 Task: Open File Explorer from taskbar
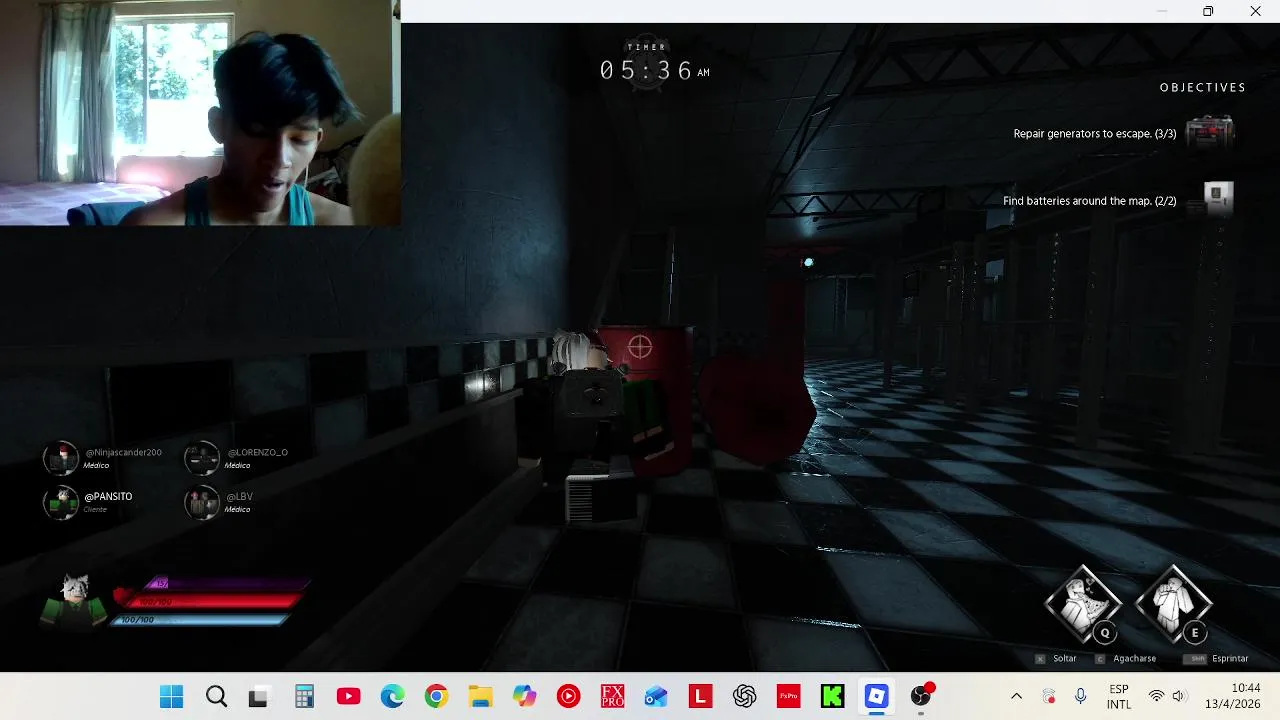[x=480, y=696]
